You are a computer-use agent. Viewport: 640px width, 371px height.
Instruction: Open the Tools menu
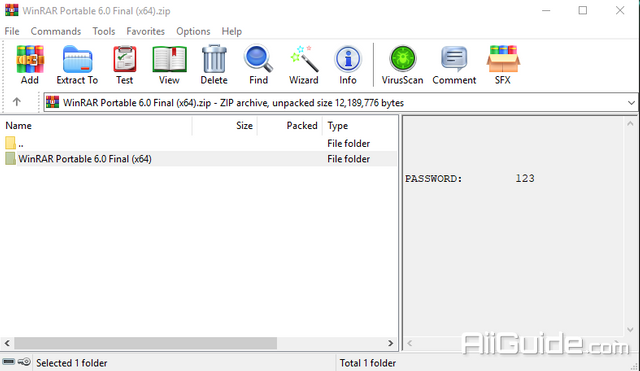click(104, 31)
